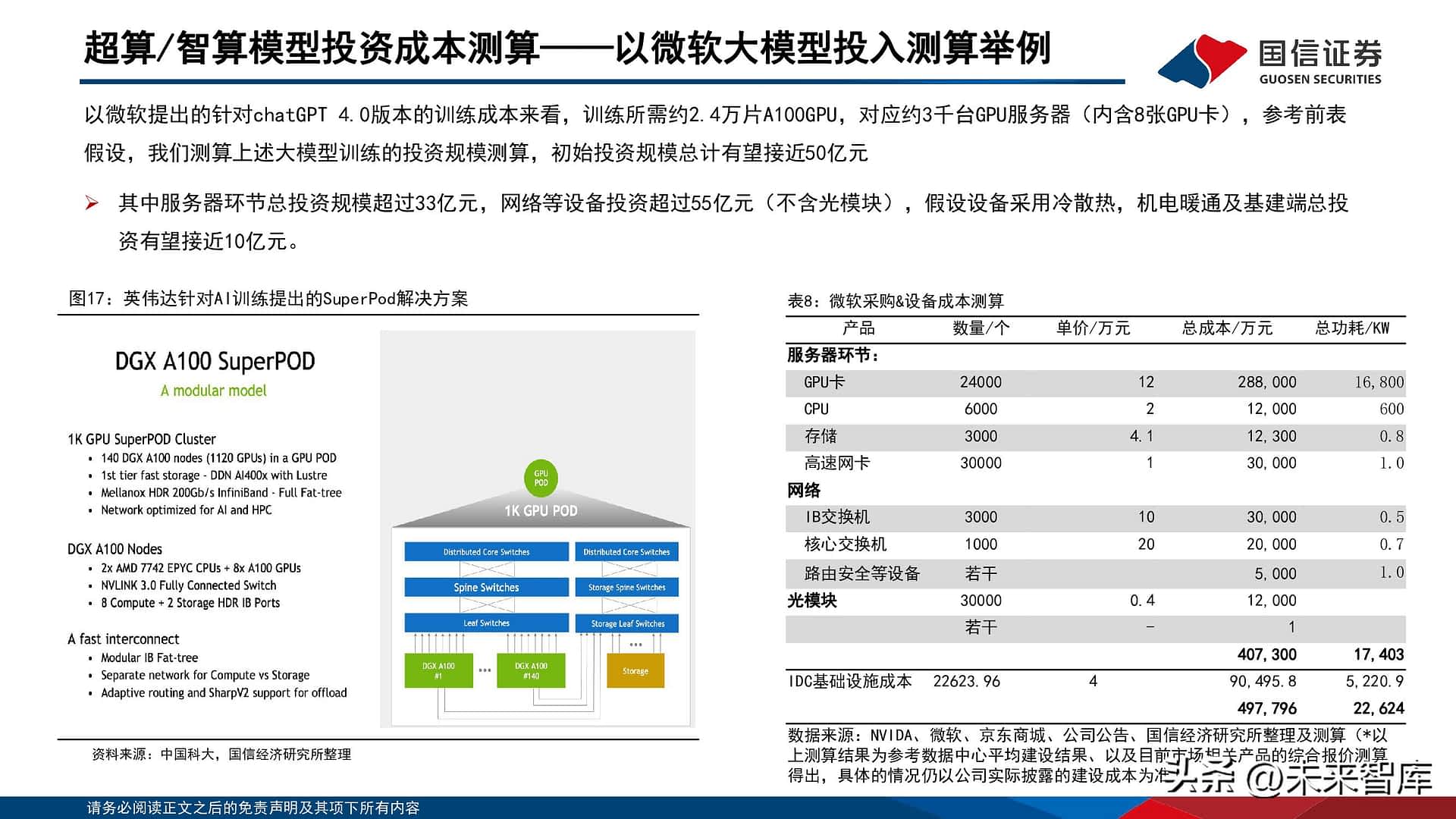Image resolution: width=1456 pixels, height=819 pixels.
Task: Select the Spine Switches box in diagram
Action: click(486, 587)
